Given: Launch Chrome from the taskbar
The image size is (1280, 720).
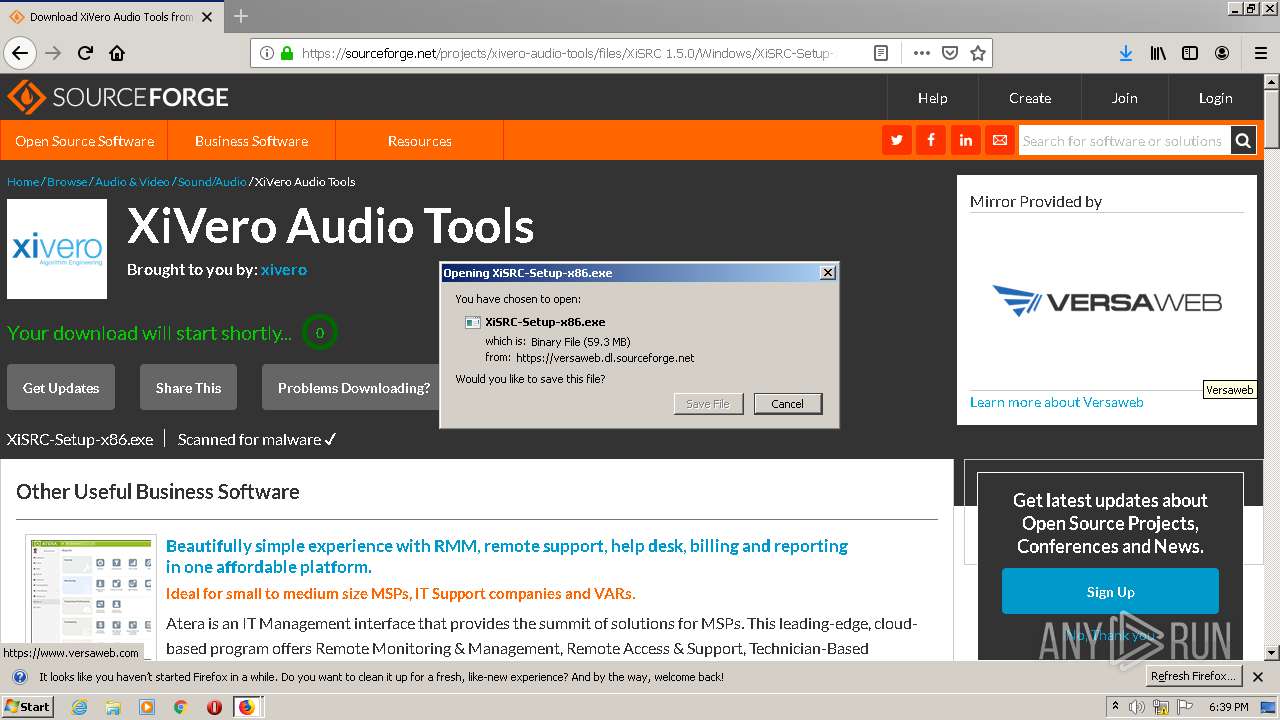Looking at the screenshot, I should pos(180,707).
